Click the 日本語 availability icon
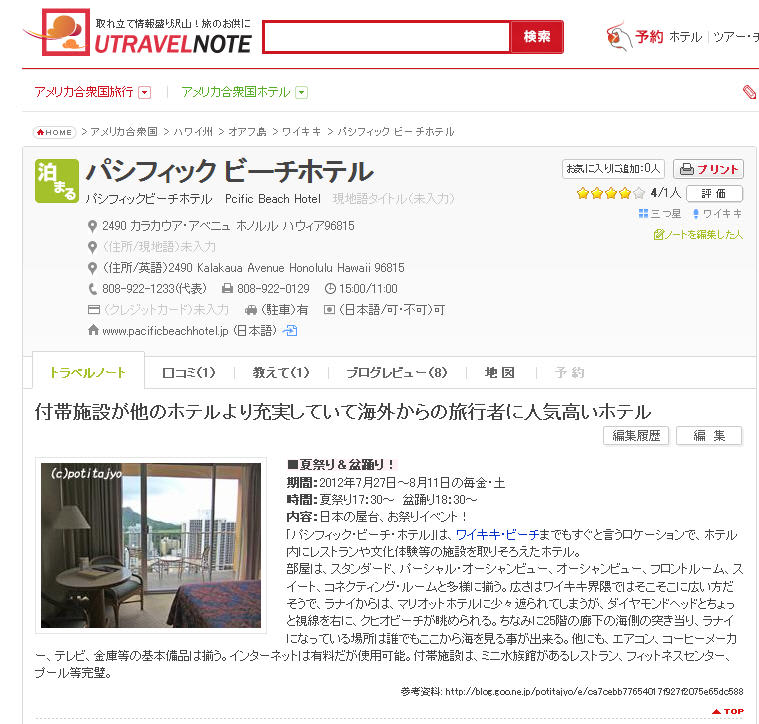The image size is (759, 724). 329,310
